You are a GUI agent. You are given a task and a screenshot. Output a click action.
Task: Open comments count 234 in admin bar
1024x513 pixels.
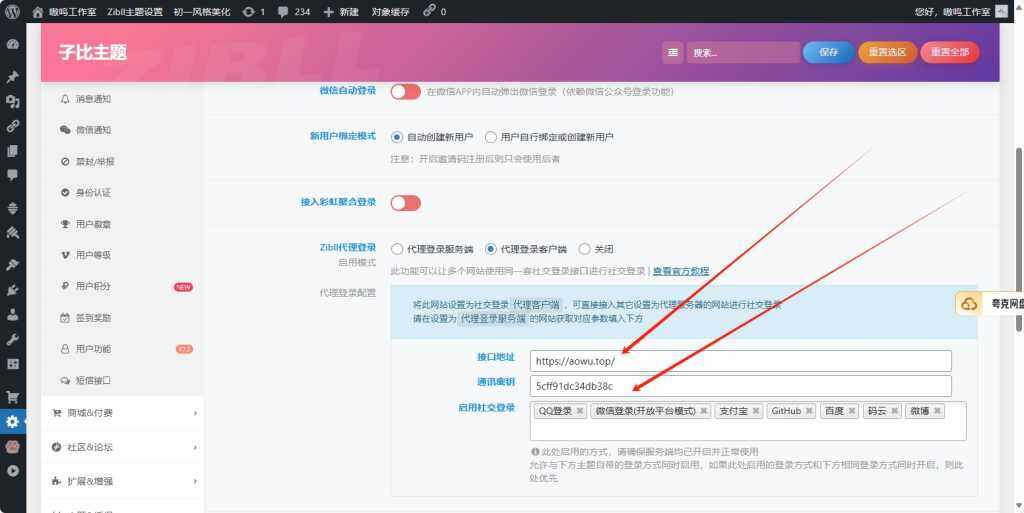(x=294, y=11)
